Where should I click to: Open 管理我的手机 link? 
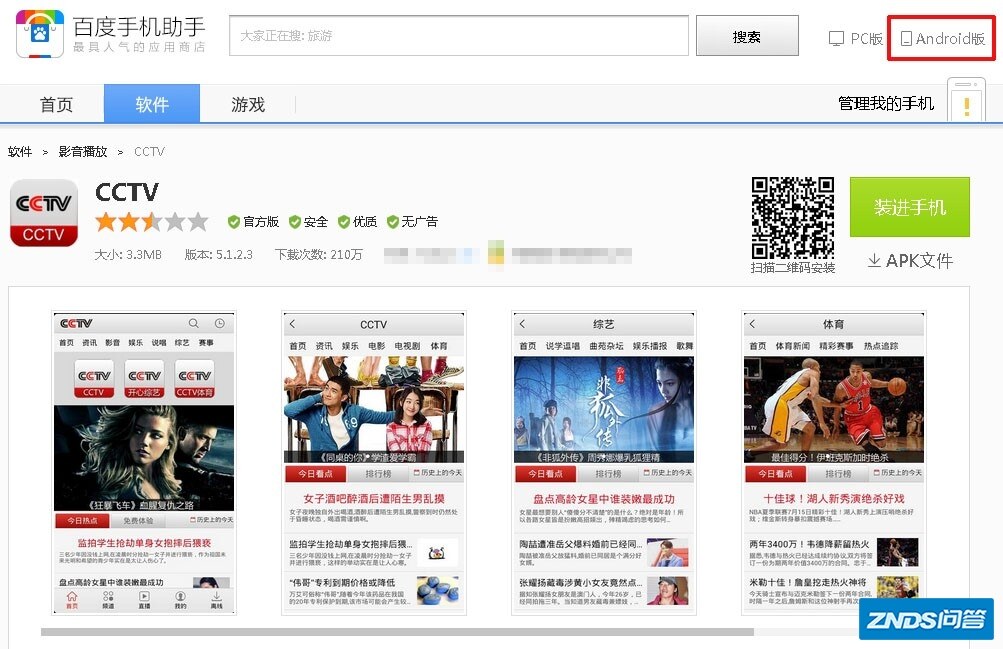[886, 103]
